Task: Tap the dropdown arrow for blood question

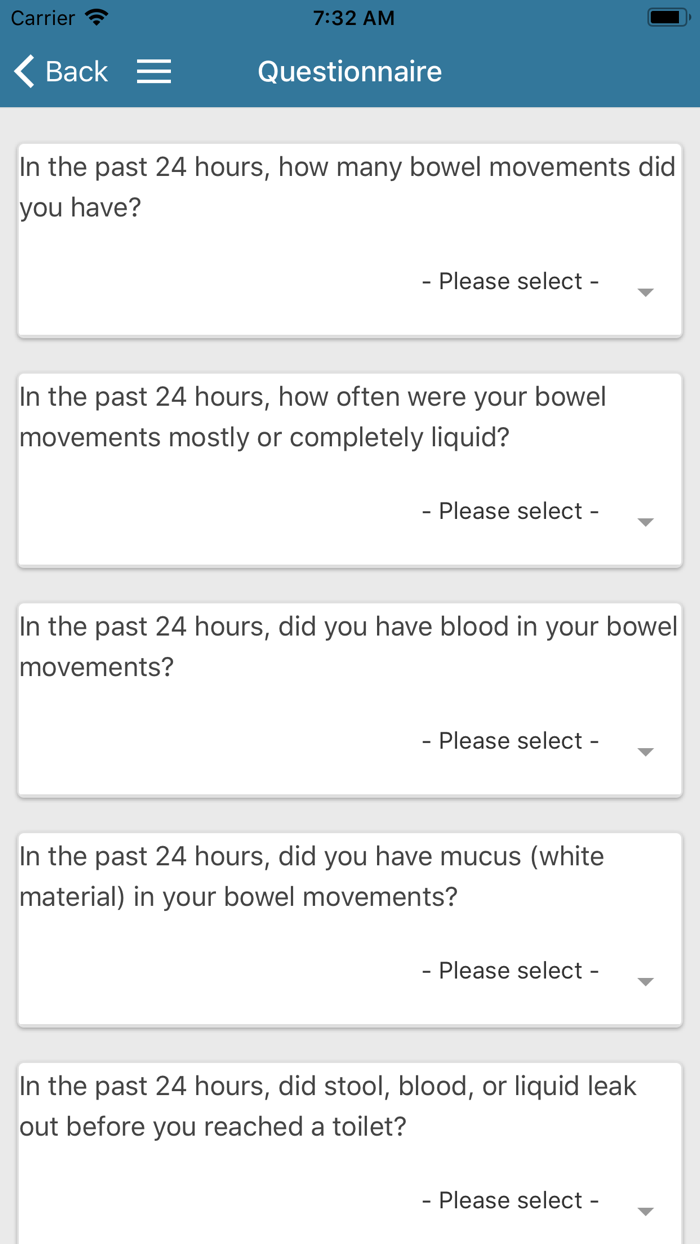Action: point(645,752)
